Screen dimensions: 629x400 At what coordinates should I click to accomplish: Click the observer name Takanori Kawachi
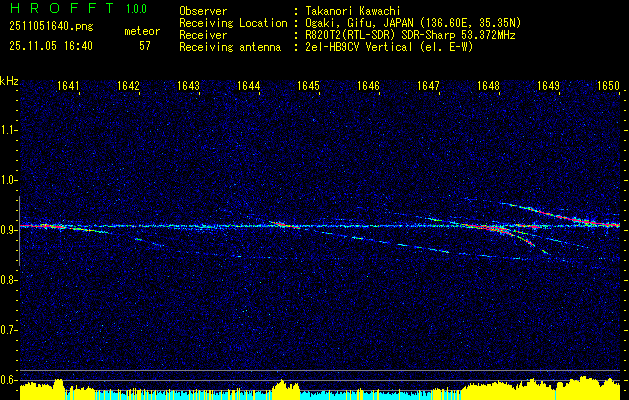click(x=352, y=11)
